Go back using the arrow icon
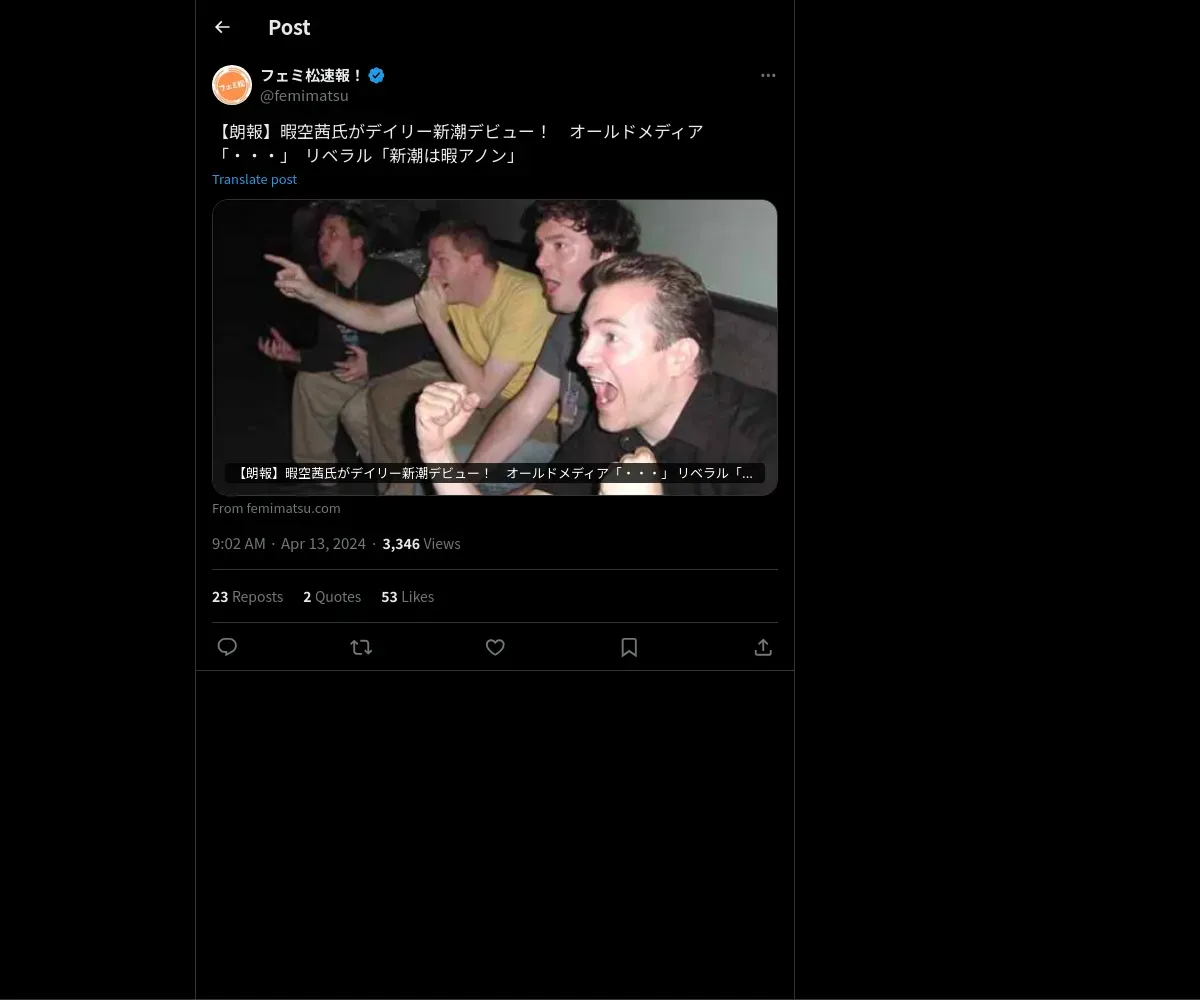The width and height of the screenshot is (1200, 1000). pyautogui.click(x=222, y=27)
